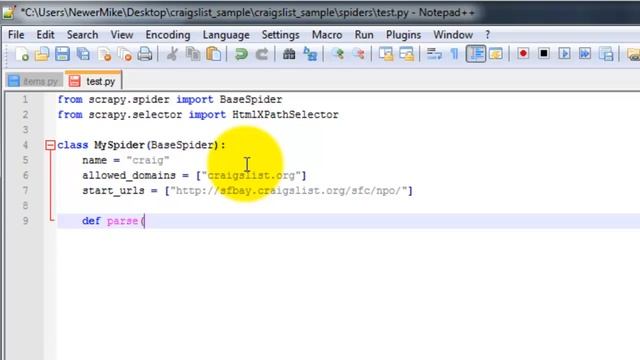Open the Edit menu
Screen dimensions: 640x360
tap(45, 35)
